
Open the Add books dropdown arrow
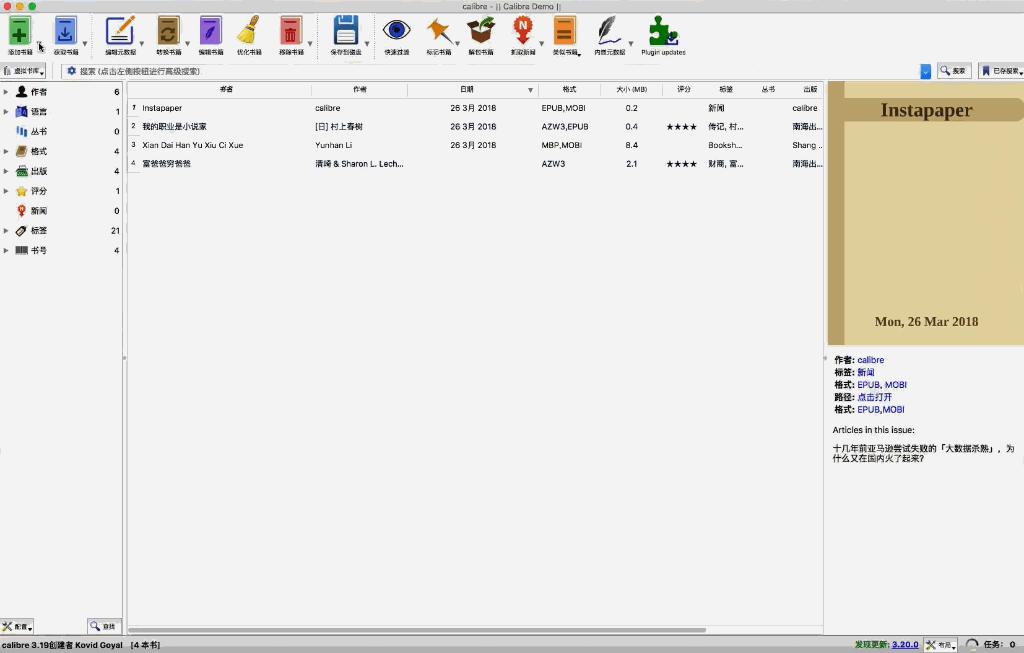coord(39,44)
